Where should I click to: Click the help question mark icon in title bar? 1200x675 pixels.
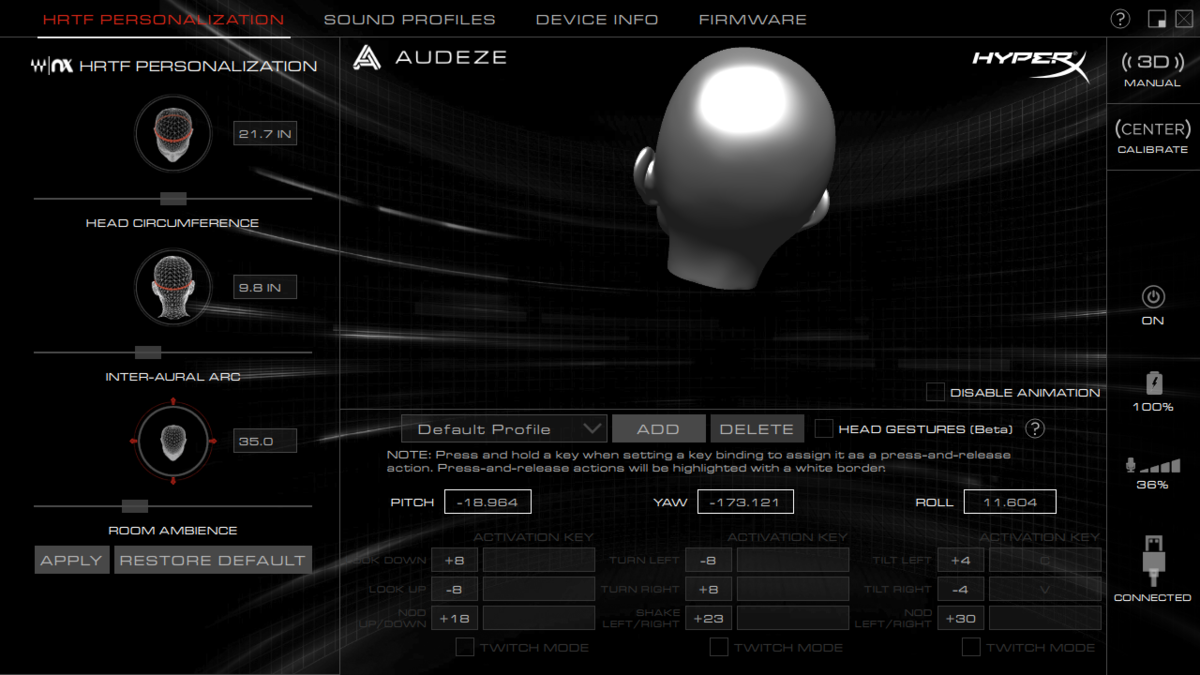point(1121,19)
